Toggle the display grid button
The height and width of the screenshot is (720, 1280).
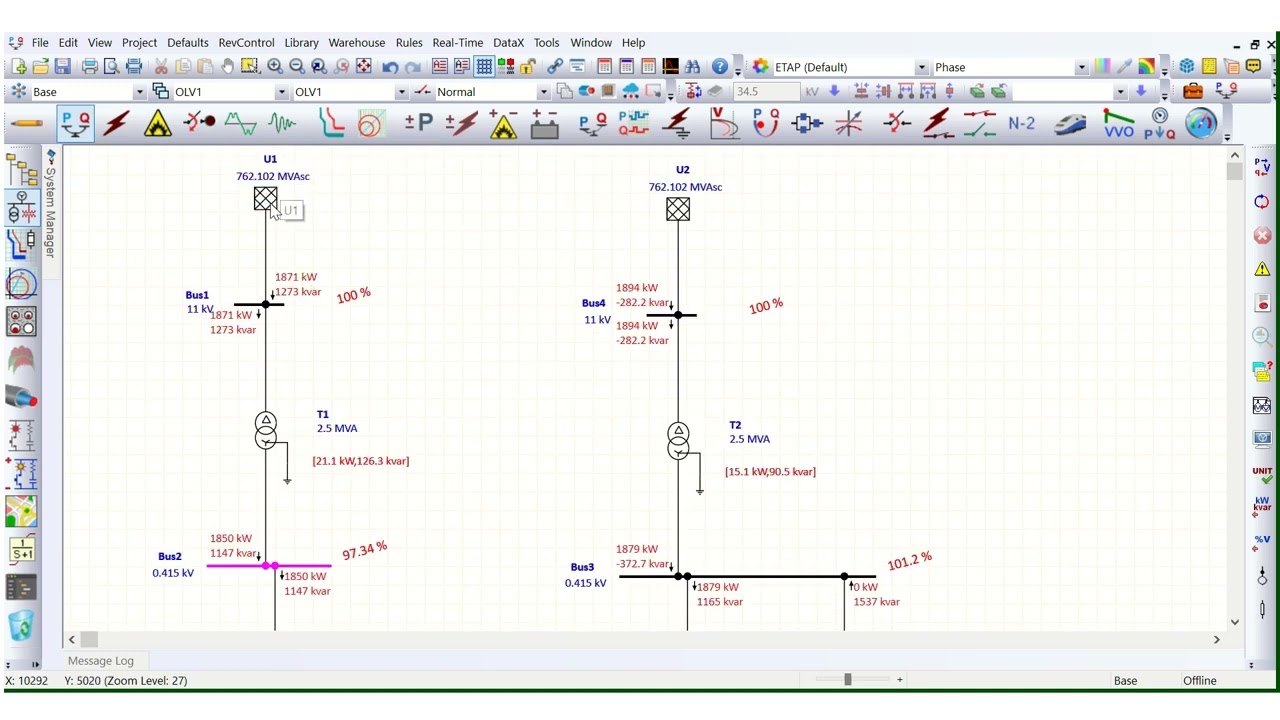click(484, 67)
